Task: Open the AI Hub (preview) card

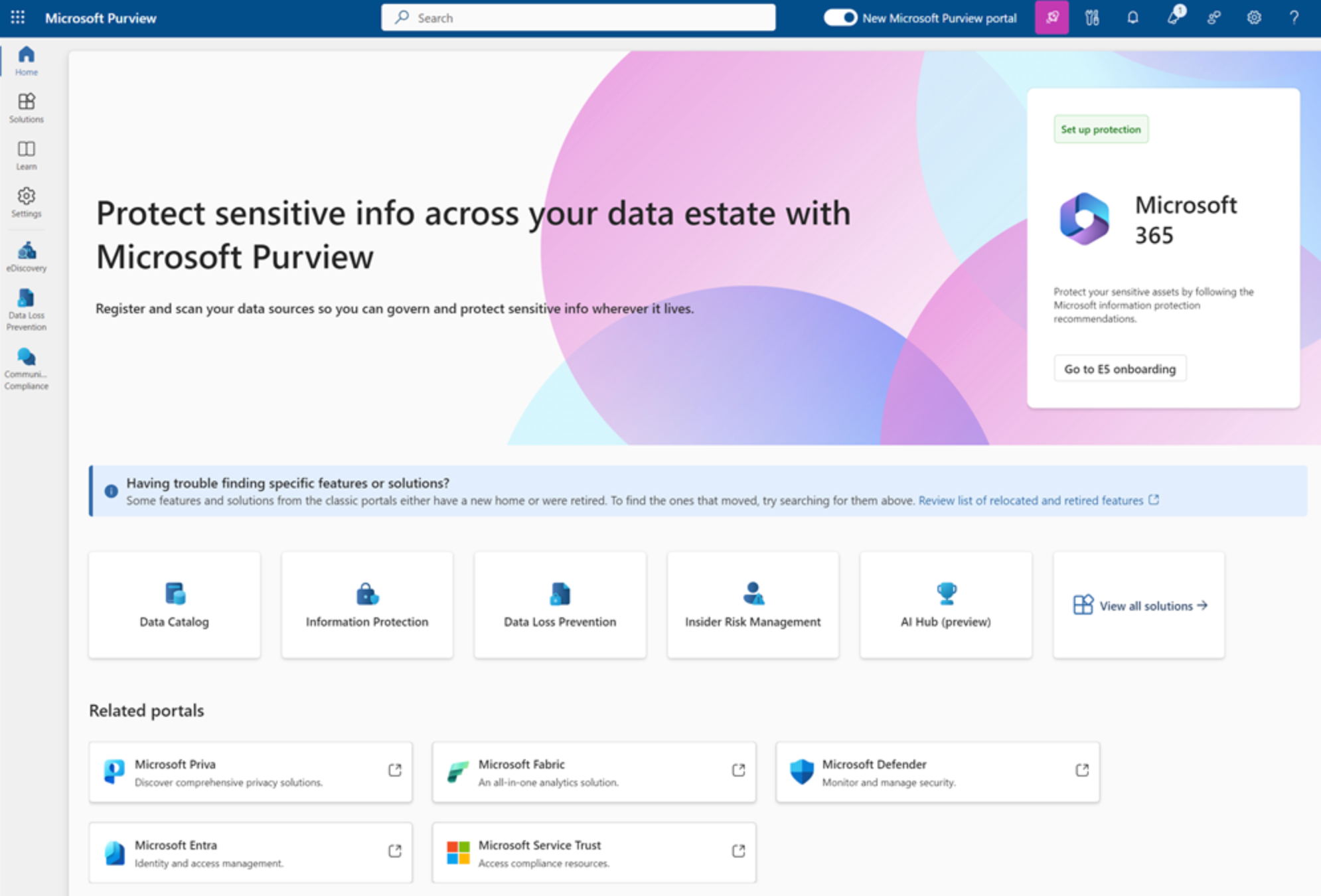Action: click(x=946, y=605)
